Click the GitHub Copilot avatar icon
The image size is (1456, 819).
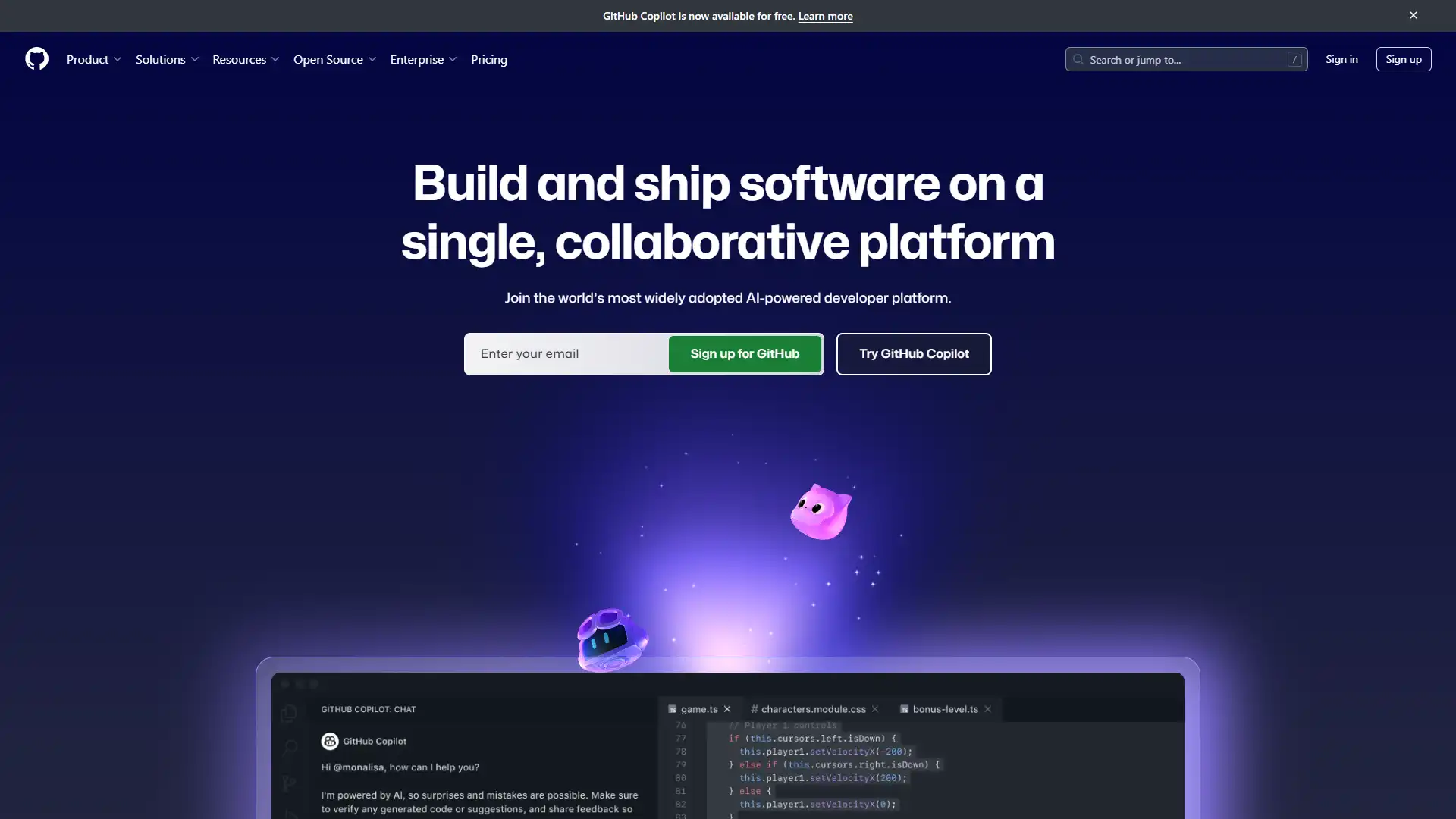[x=328, y=741]
